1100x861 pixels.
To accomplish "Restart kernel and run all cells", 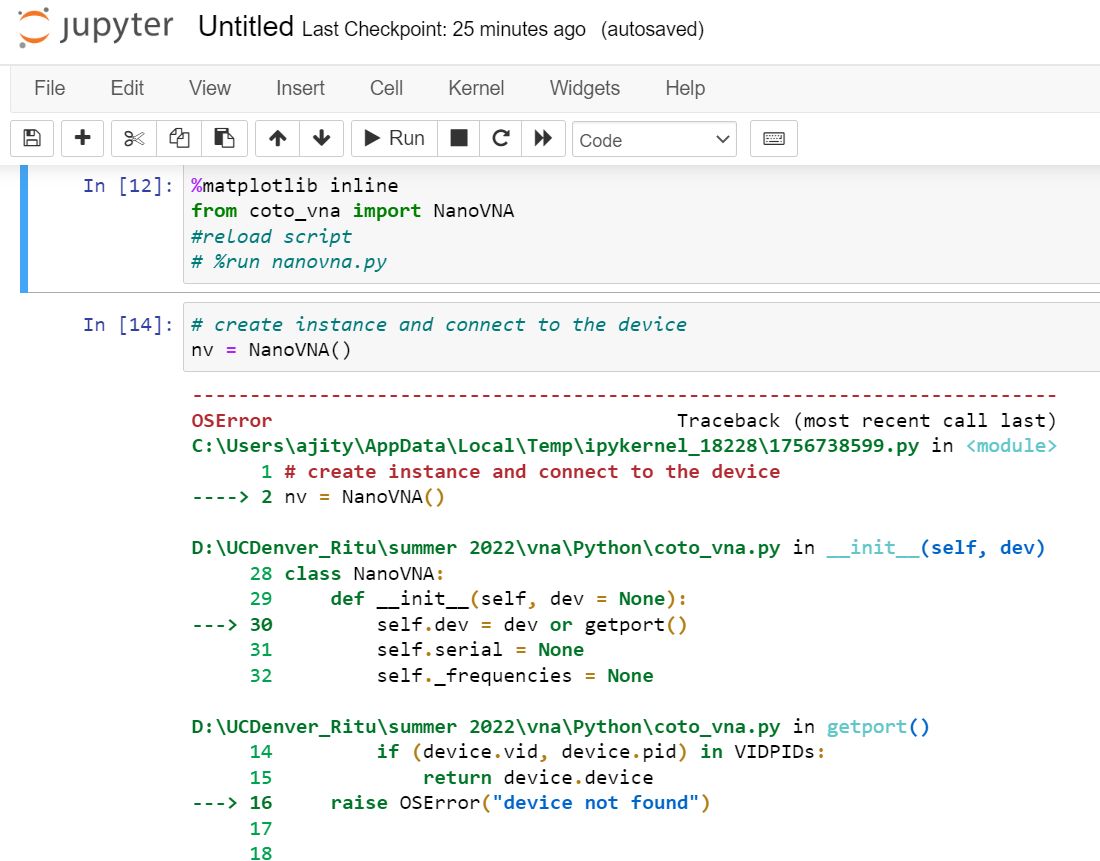I will point(543,138).
